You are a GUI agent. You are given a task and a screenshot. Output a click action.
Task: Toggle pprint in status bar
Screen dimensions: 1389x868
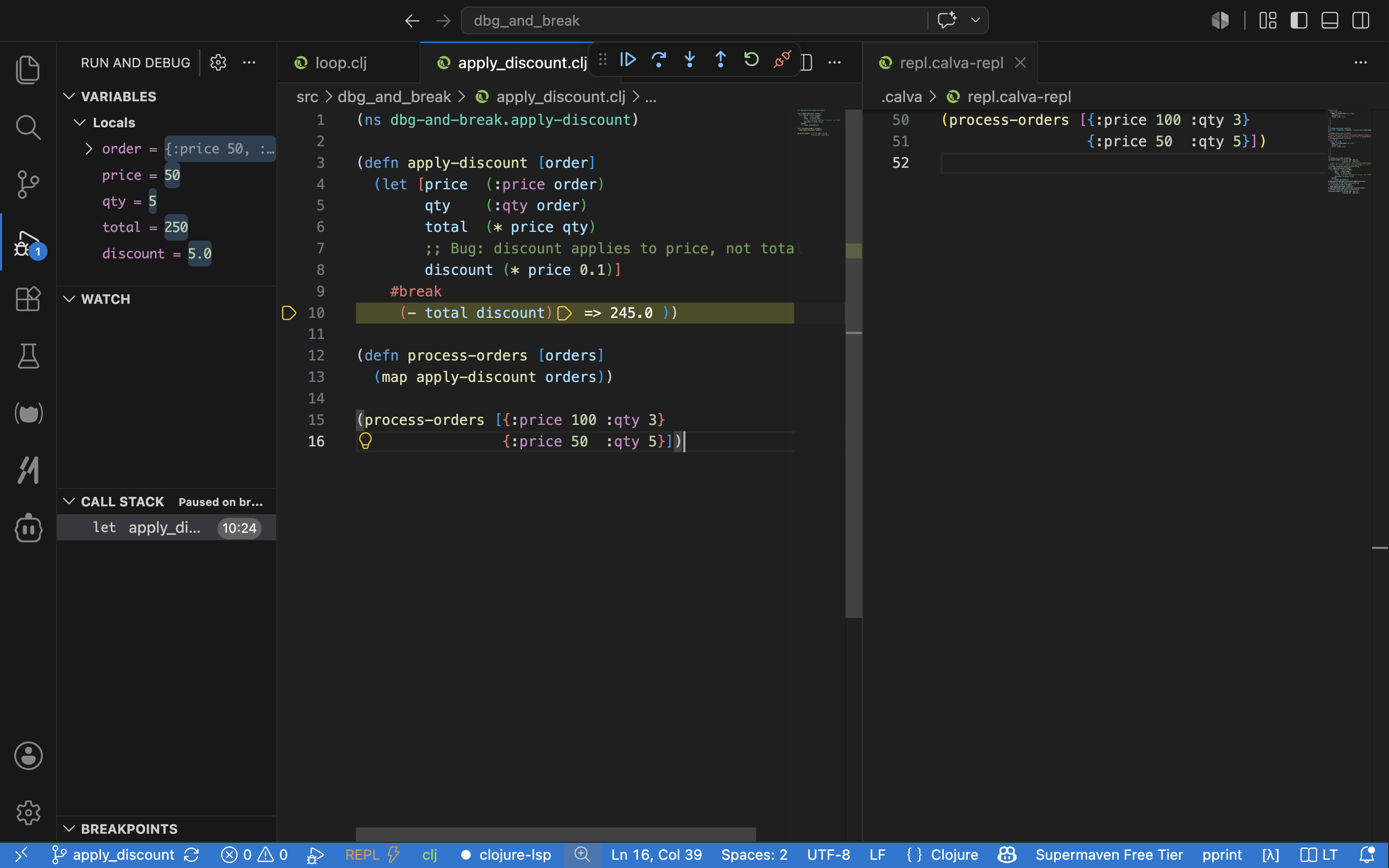click(1222, 855)
